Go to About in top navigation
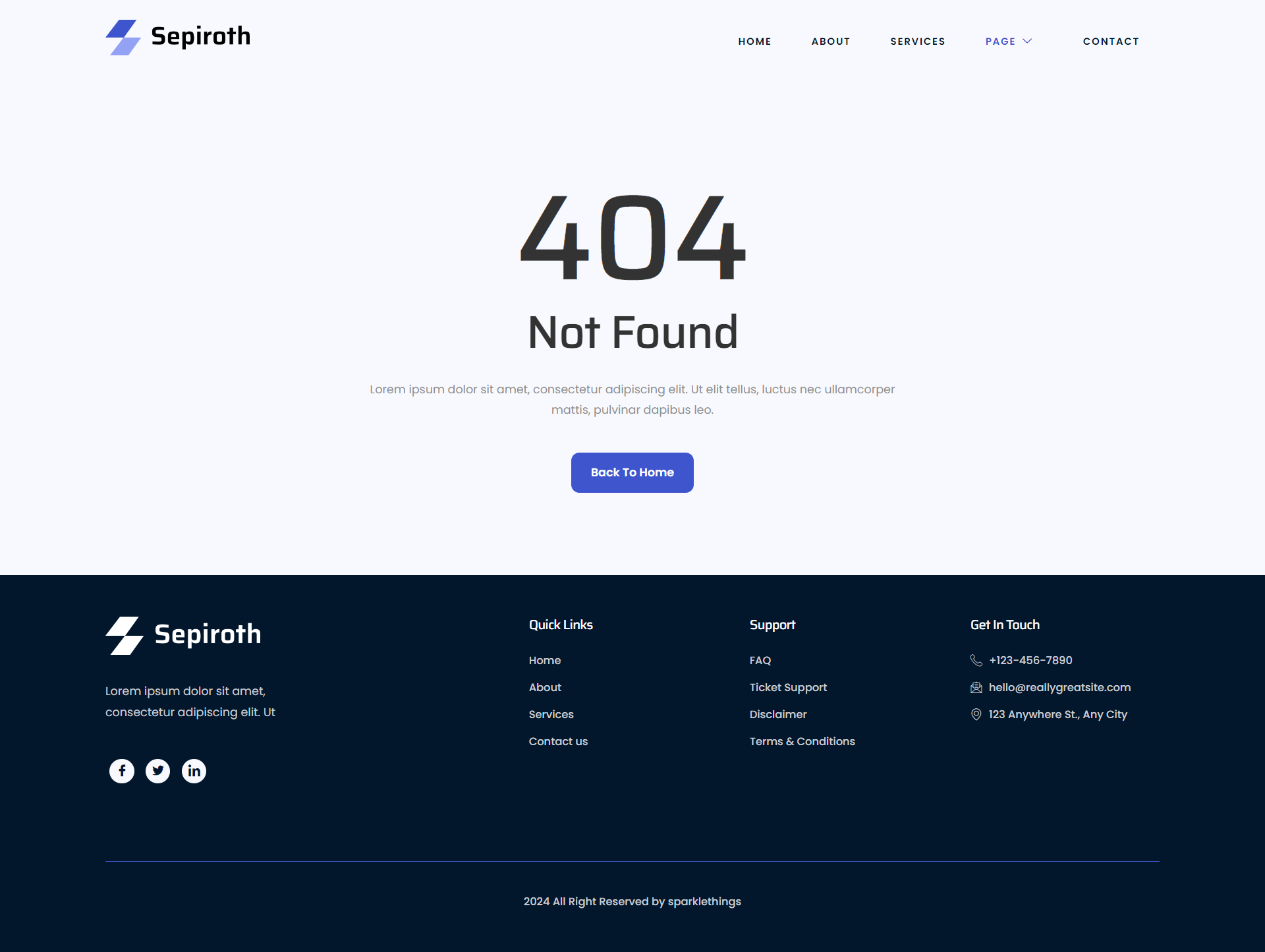The image size is (1265, 952). click(830, 42)
